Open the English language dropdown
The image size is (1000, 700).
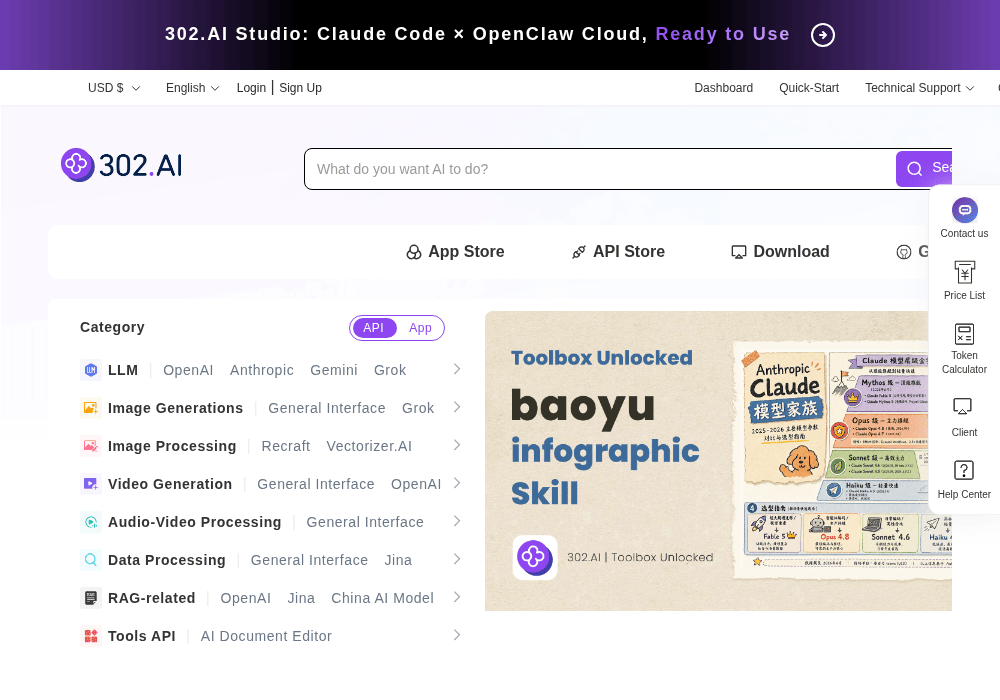point(193,88)
